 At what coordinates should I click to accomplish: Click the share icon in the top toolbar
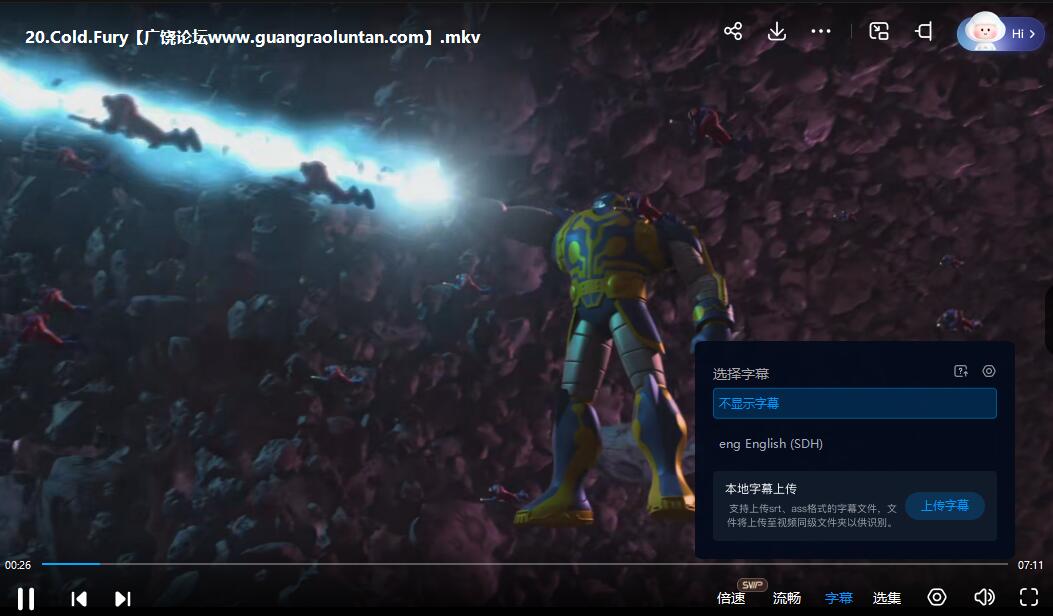click(733, 32)
